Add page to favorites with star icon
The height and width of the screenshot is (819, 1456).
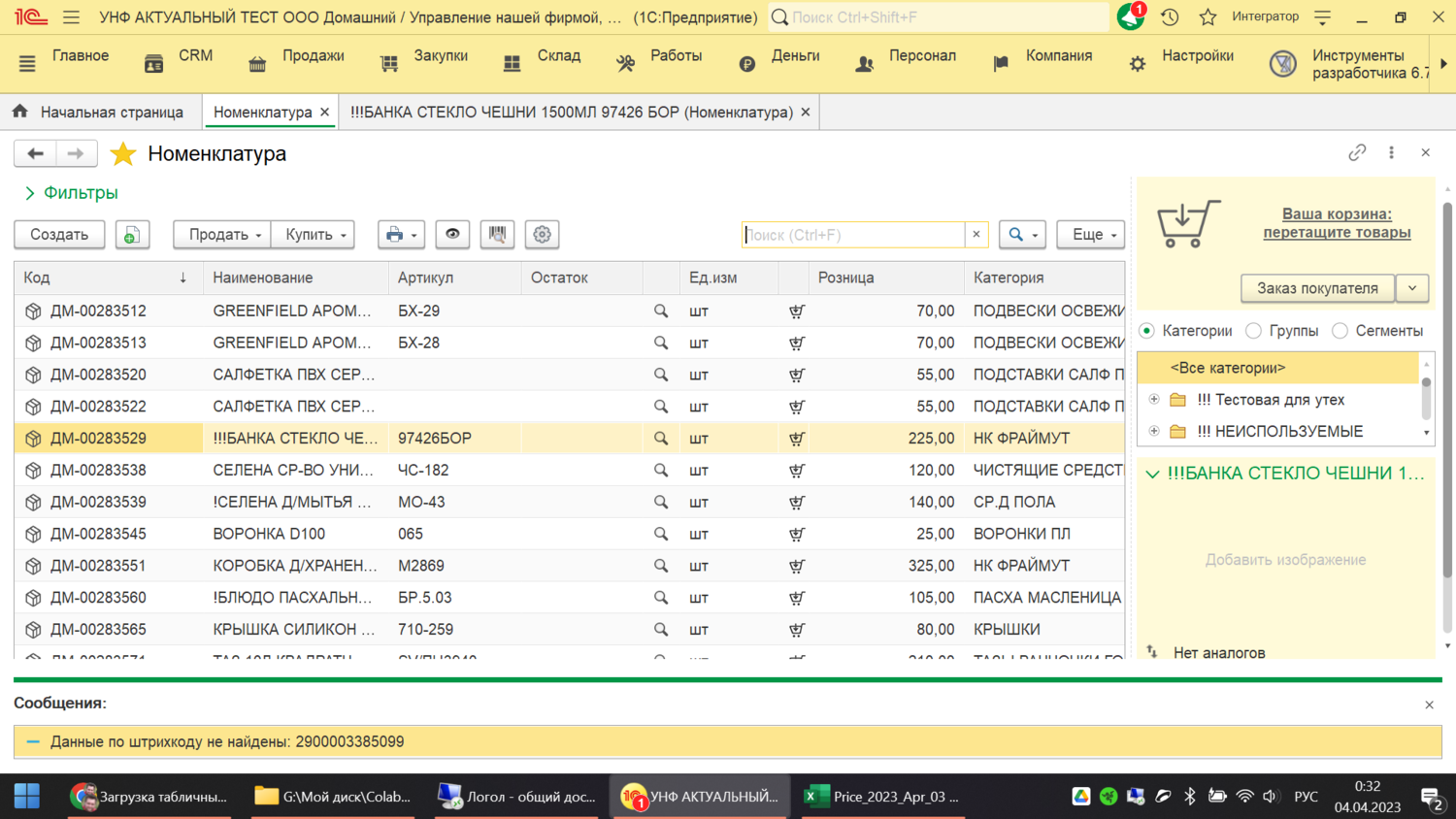(123, 153)
